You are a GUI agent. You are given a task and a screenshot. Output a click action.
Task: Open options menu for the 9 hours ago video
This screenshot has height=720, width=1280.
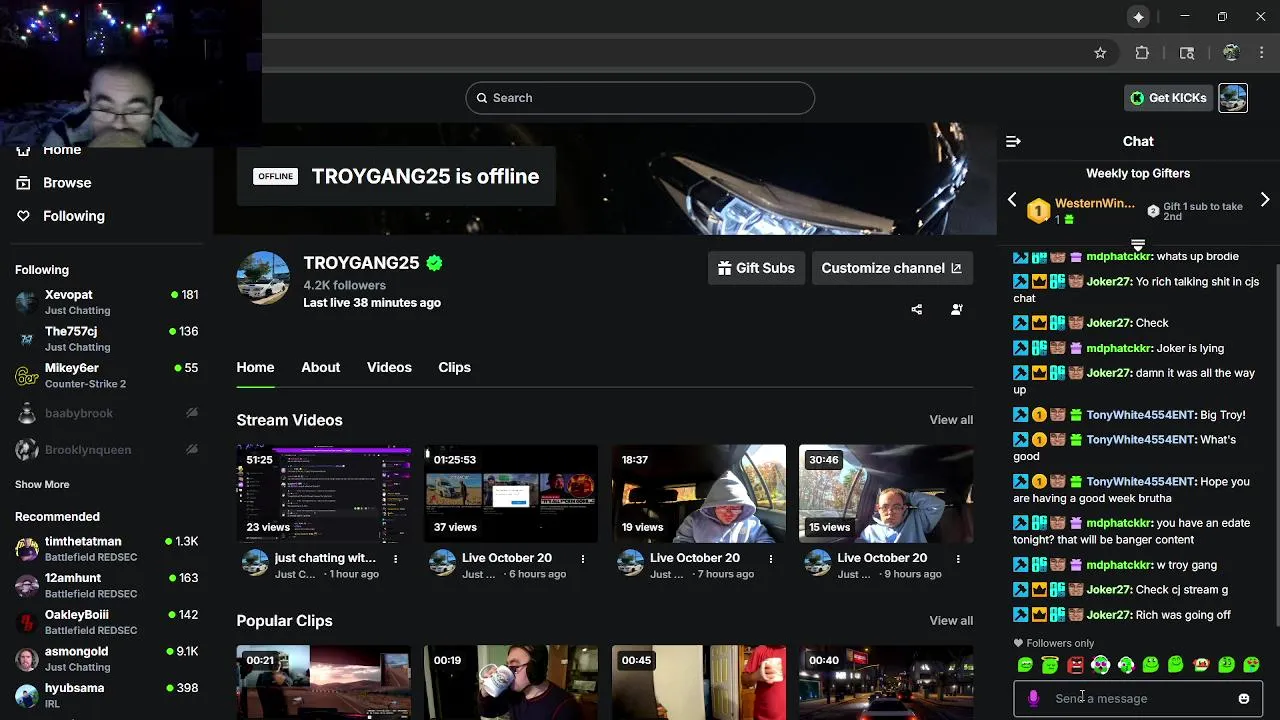click(958, 559)
